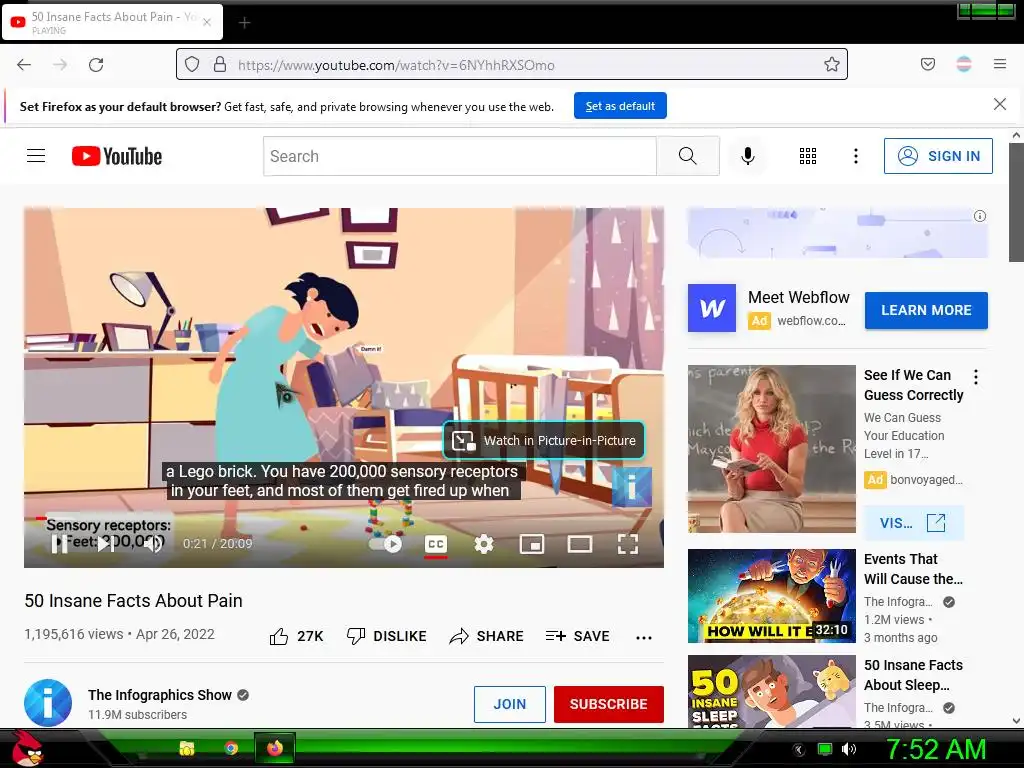Open the Firefox application menu

[x=999, y=64]
